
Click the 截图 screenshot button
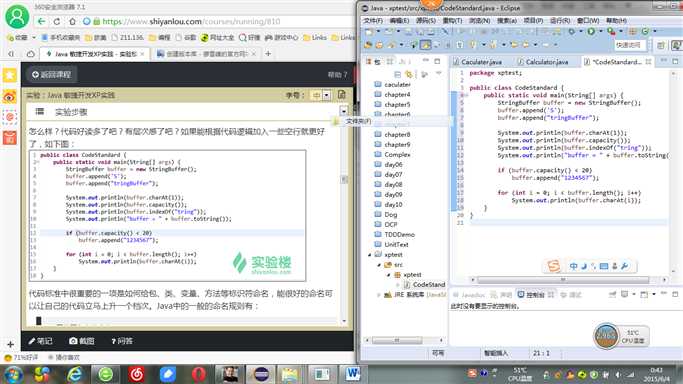point(82,341)
